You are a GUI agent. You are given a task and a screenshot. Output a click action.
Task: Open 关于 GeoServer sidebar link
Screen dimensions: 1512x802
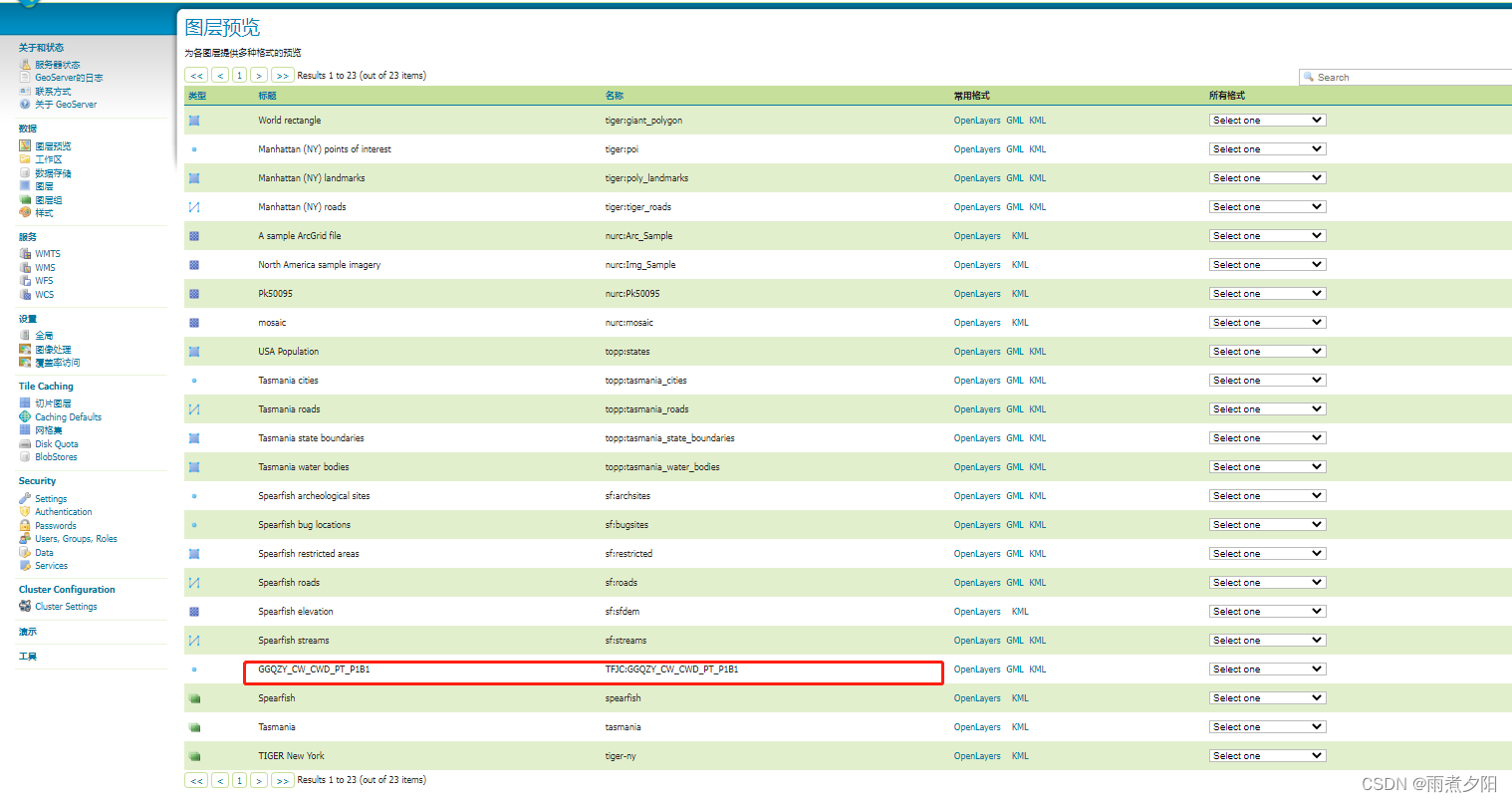[66, 105]
